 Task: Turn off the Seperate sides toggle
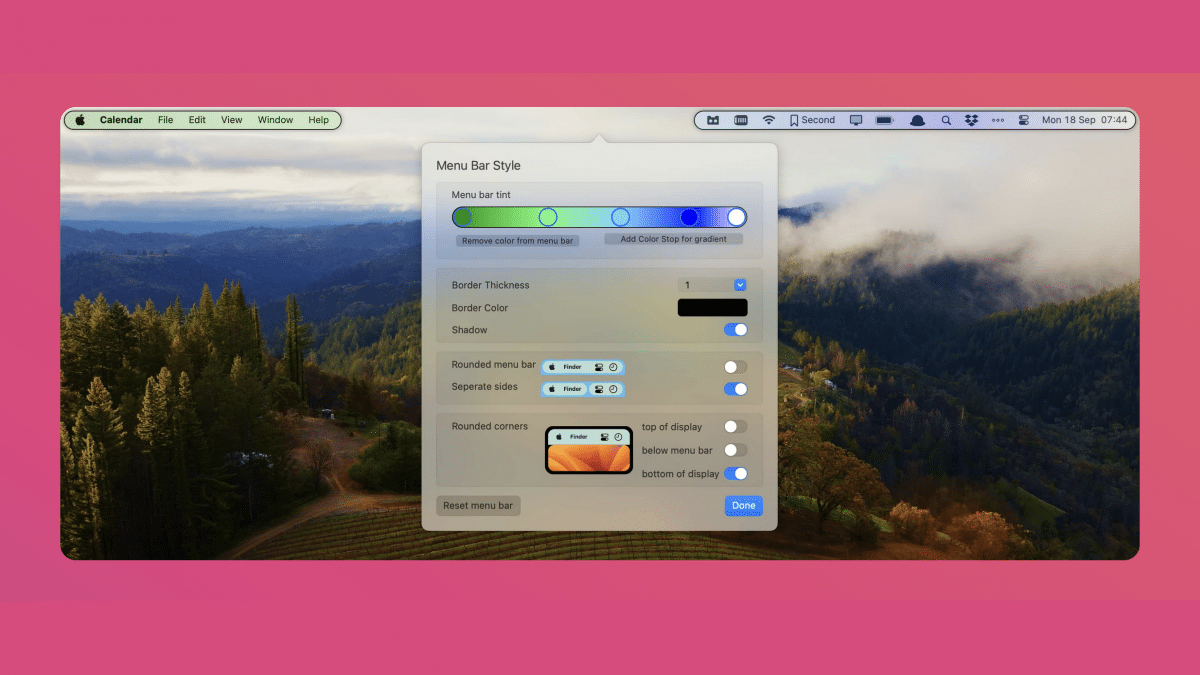(735, 389)
